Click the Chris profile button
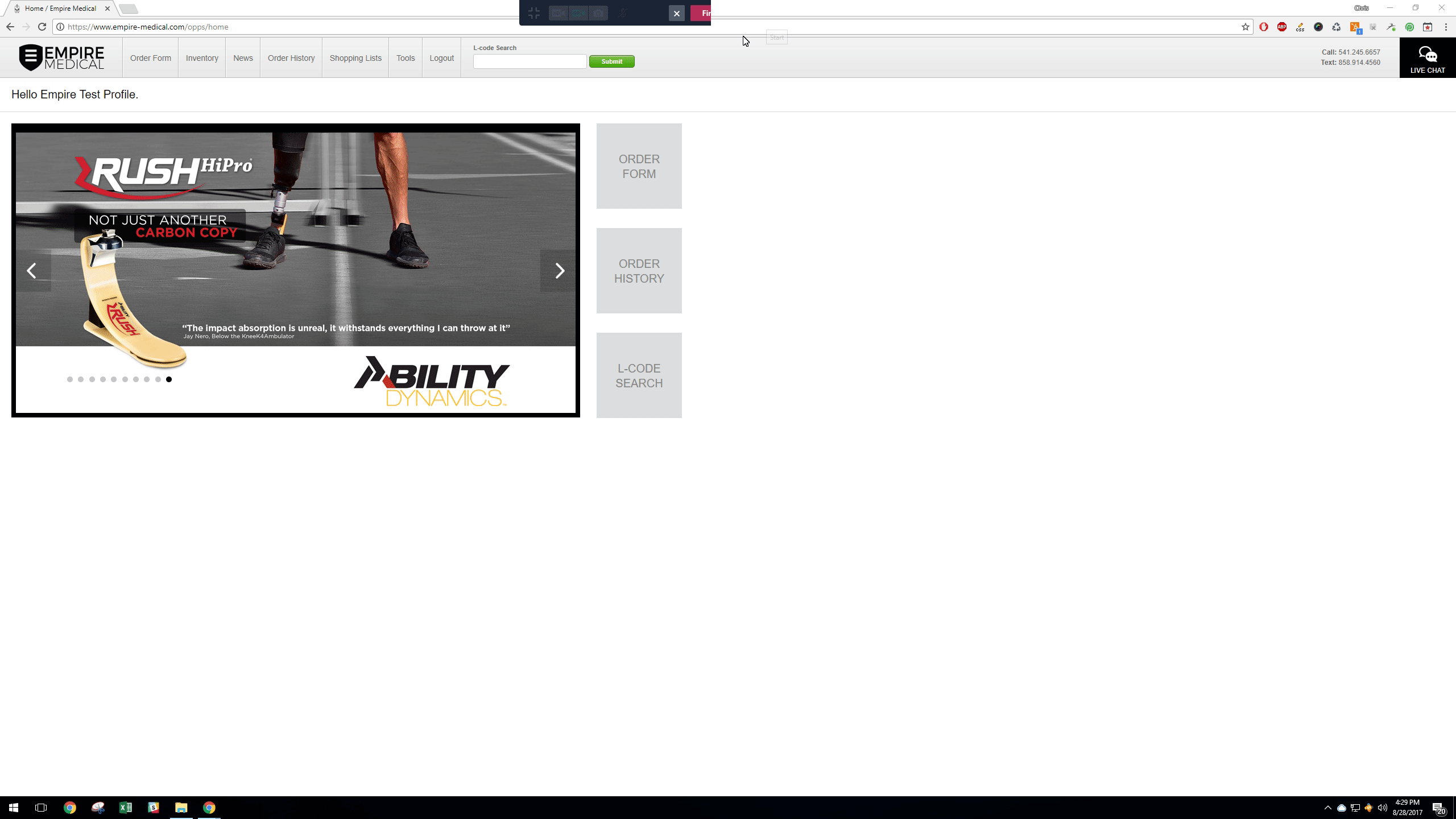The height and width of the screenshot is (819, 1456). coord(1362,8)
